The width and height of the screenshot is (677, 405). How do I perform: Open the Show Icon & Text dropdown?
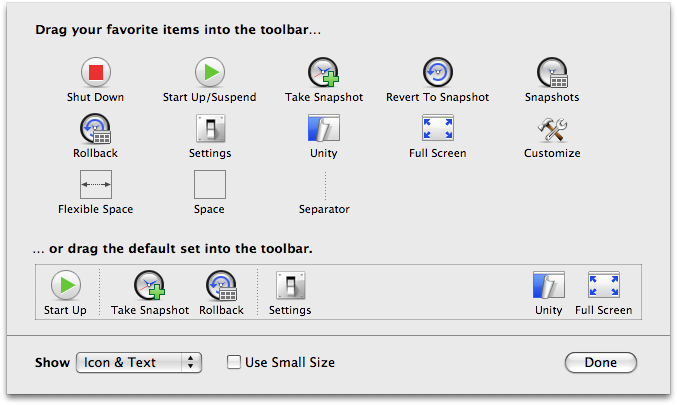[139, 362]
